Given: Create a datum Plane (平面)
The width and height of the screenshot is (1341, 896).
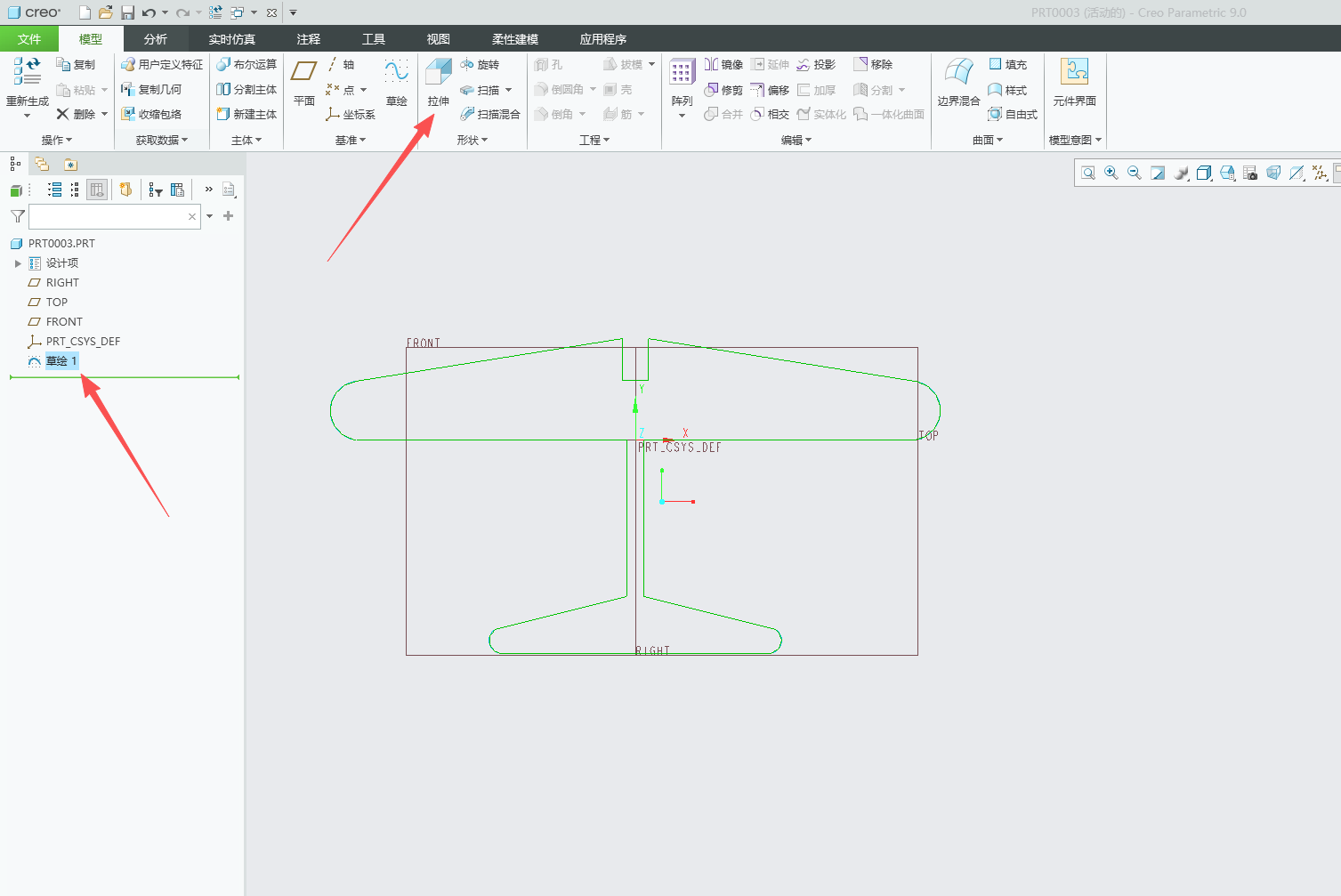Looking at the screenshot, I should pos(304,83).
